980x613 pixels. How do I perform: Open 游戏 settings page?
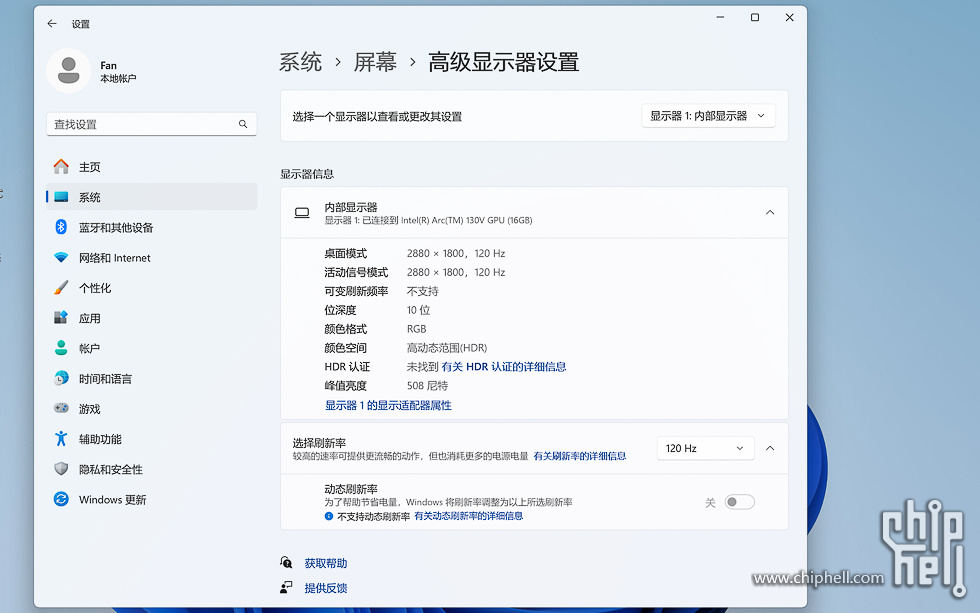coord(152,408)
